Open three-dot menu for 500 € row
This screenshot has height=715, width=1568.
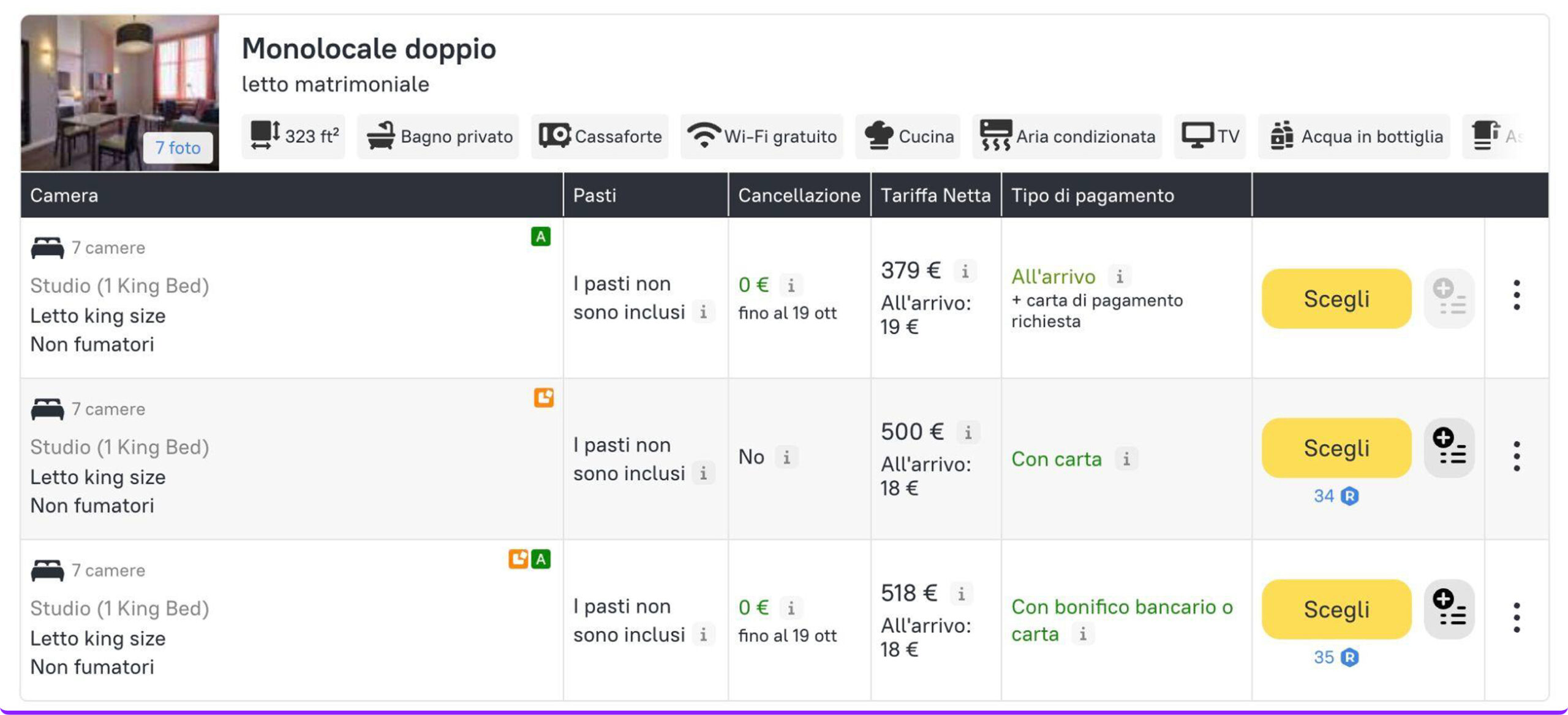coord(1516,456)
